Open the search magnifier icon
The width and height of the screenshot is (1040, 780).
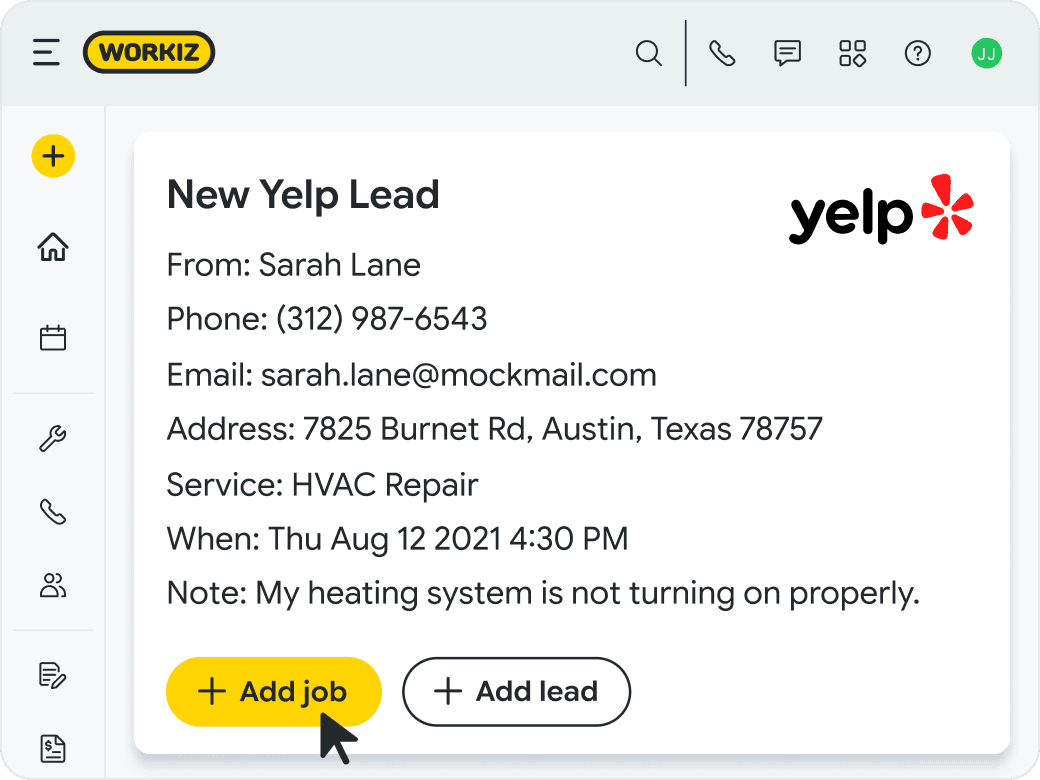coord(648,53)
